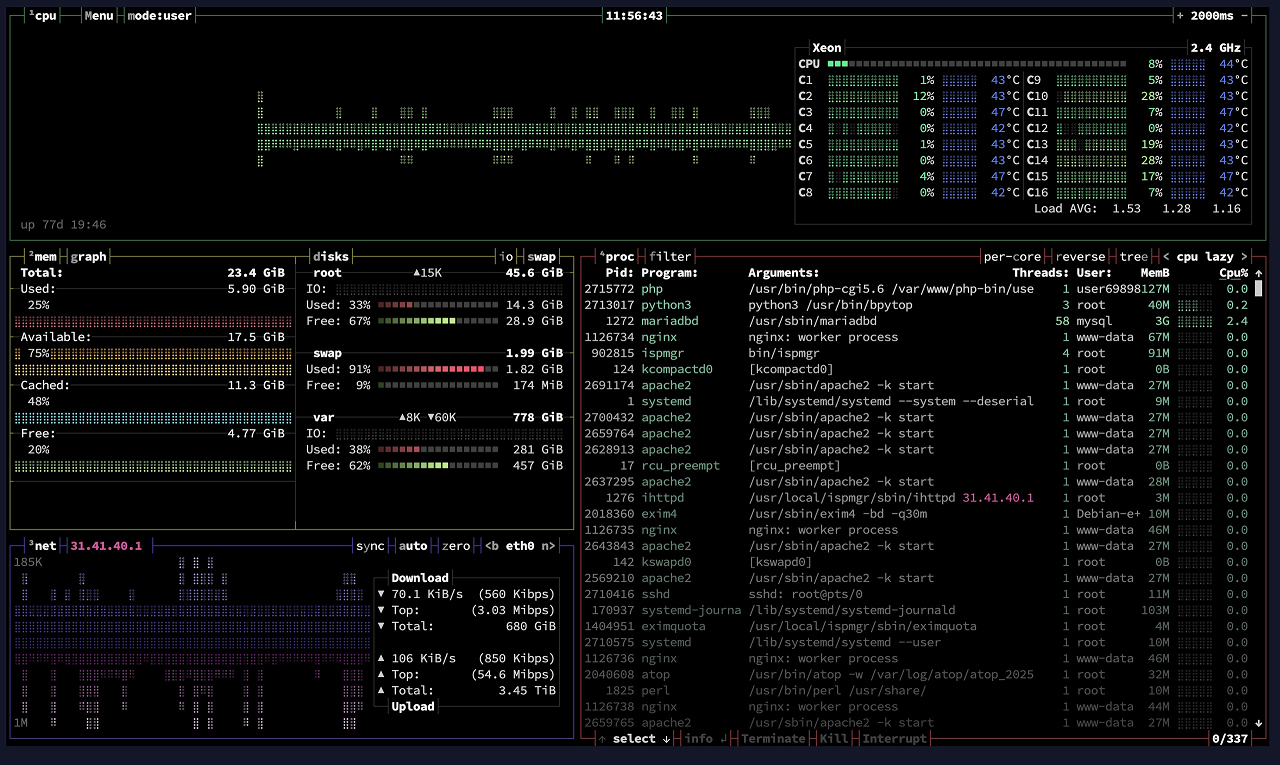Viewport: 1280px width, 765px height.
Task: Click left arrow before cpu lazy sorting
Action: 1166,257
